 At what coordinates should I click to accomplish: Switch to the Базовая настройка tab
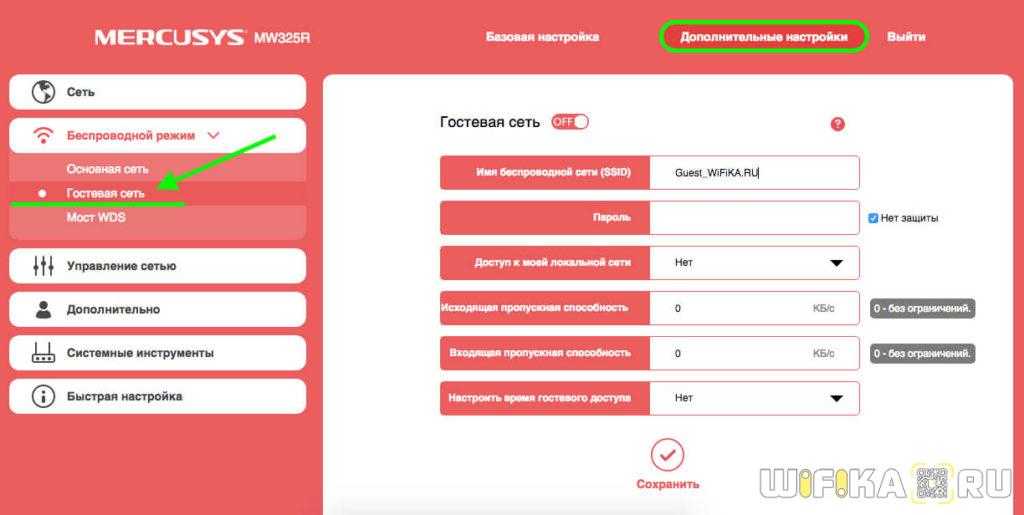[x=542, y=37]
